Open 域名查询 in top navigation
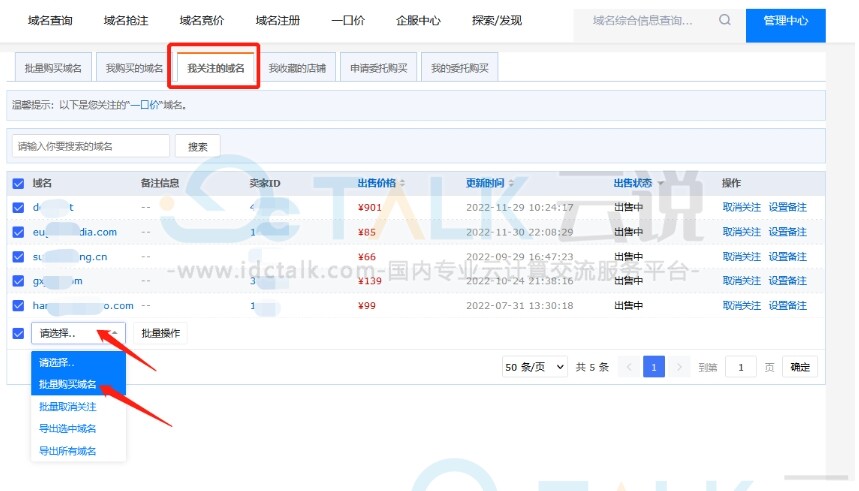Screen dimensions: 859x491 click(50, 21)
